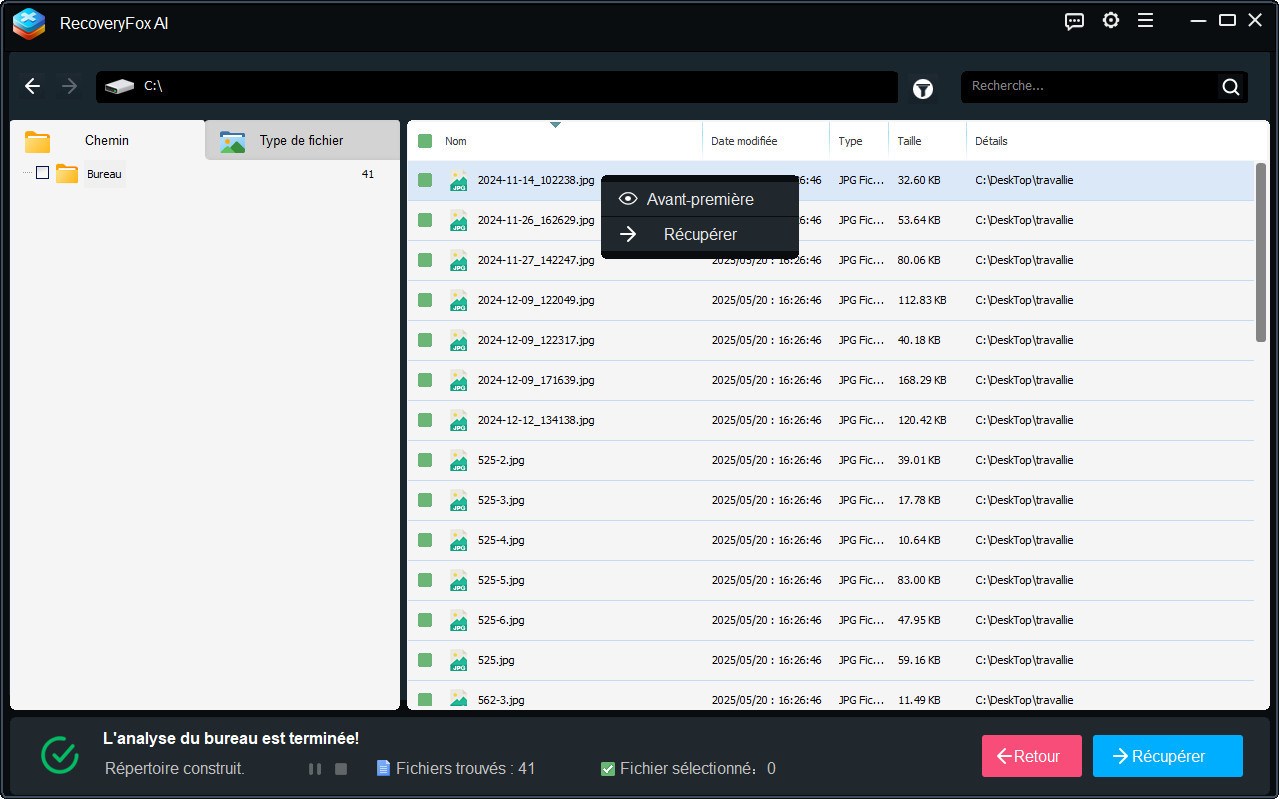Click the back arrow navigation icon

[x=33, y=86]
